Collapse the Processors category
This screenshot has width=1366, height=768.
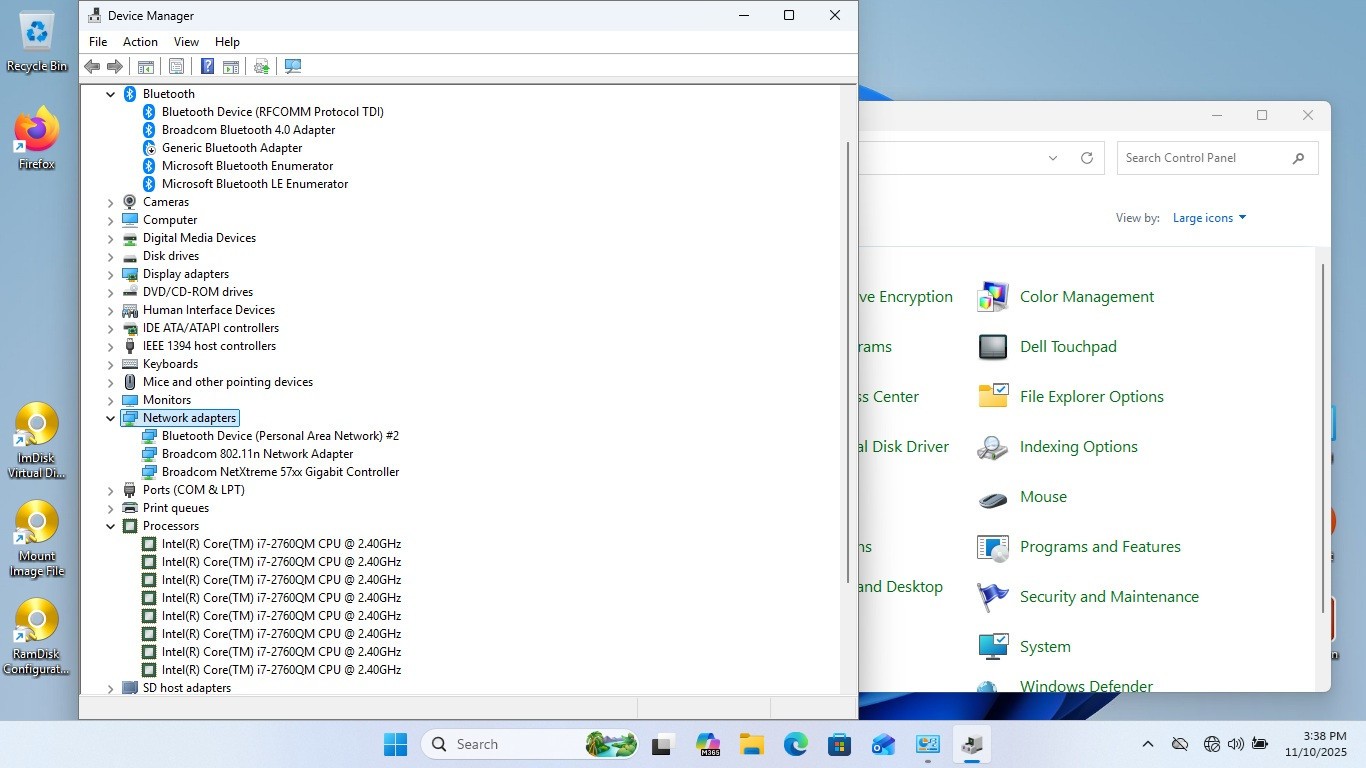click(111, 526)
